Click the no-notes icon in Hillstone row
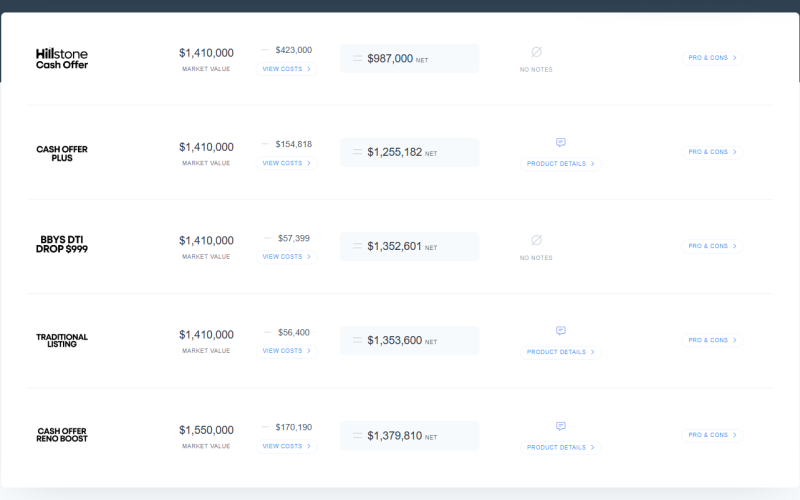The height and width of the screenshot is (500, 800). pos(536,51)
